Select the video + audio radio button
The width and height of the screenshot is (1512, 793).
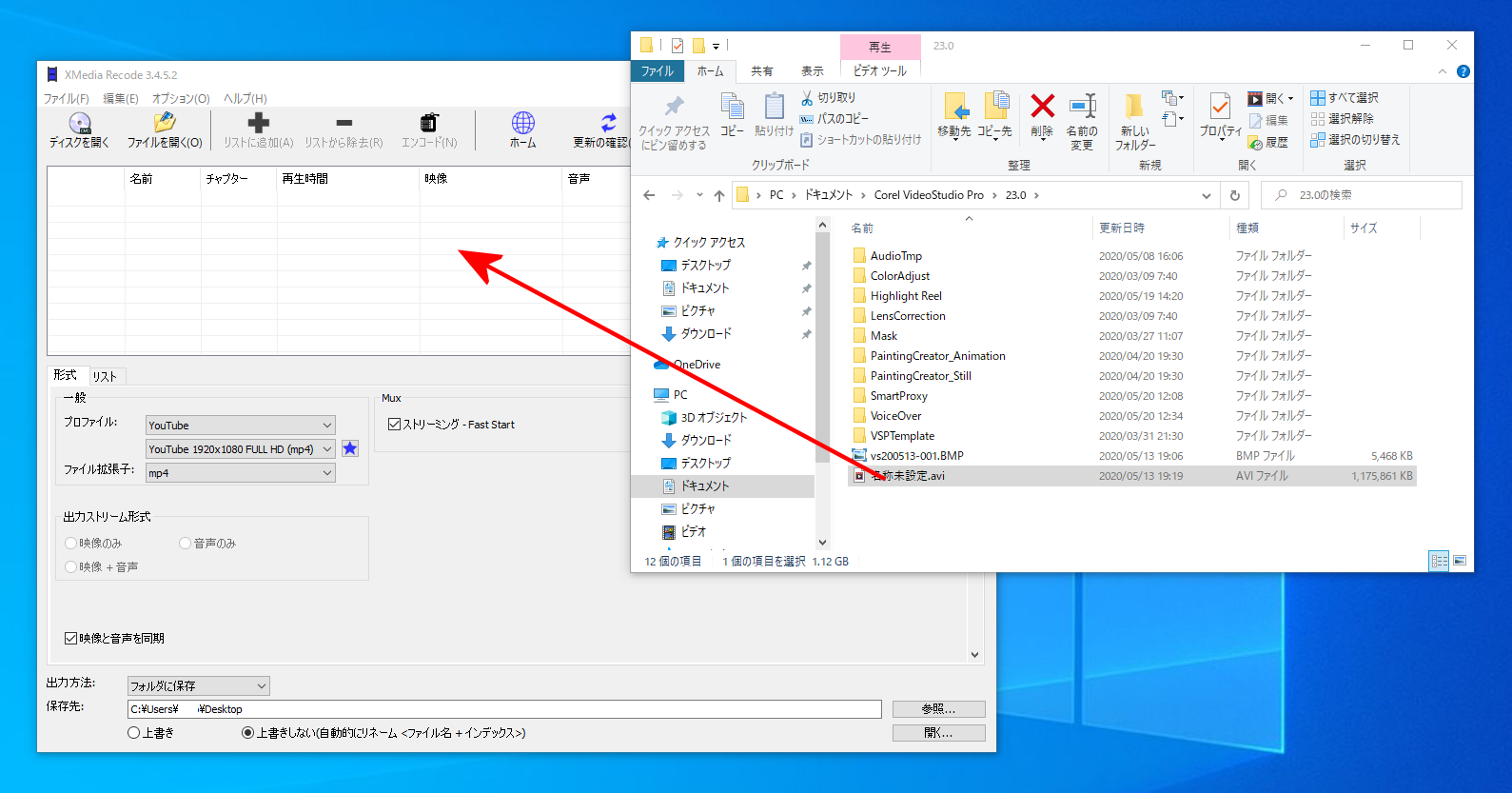[71, 566]
